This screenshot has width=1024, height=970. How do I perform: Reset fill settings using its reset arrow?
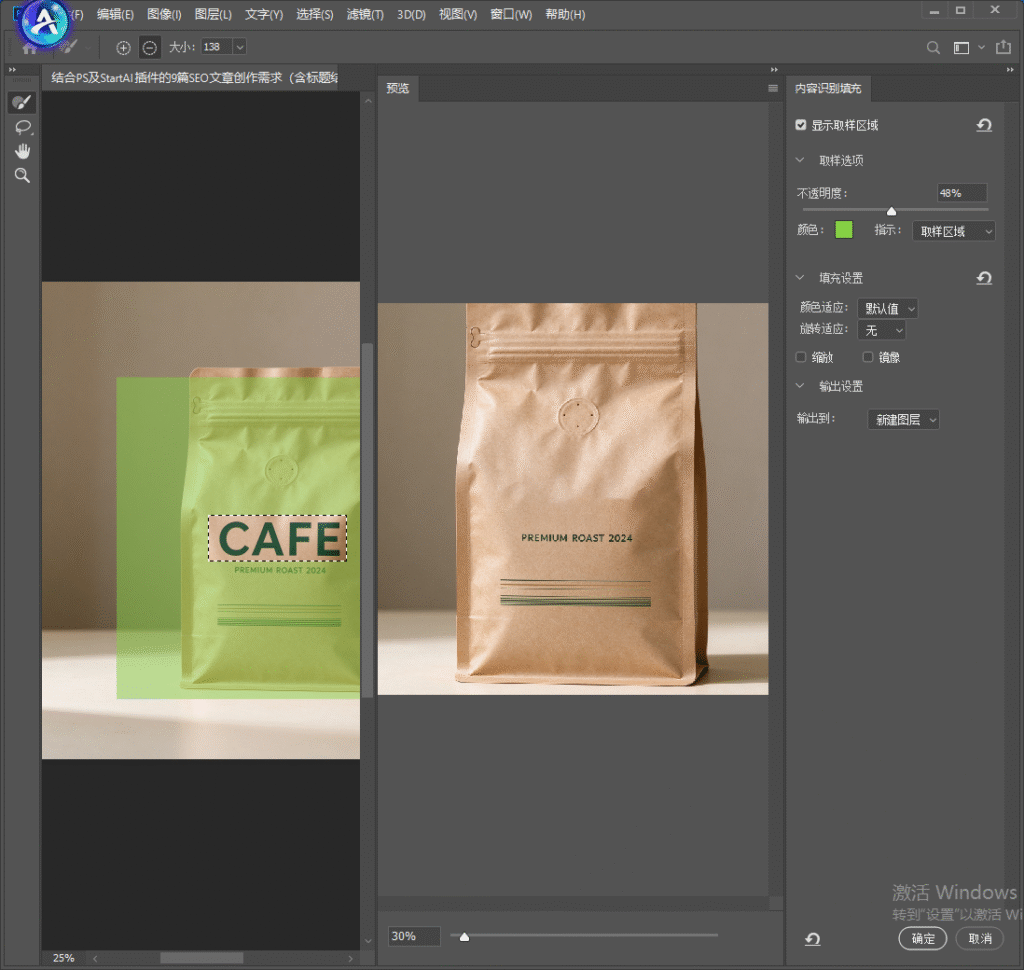tap(984, 278)
